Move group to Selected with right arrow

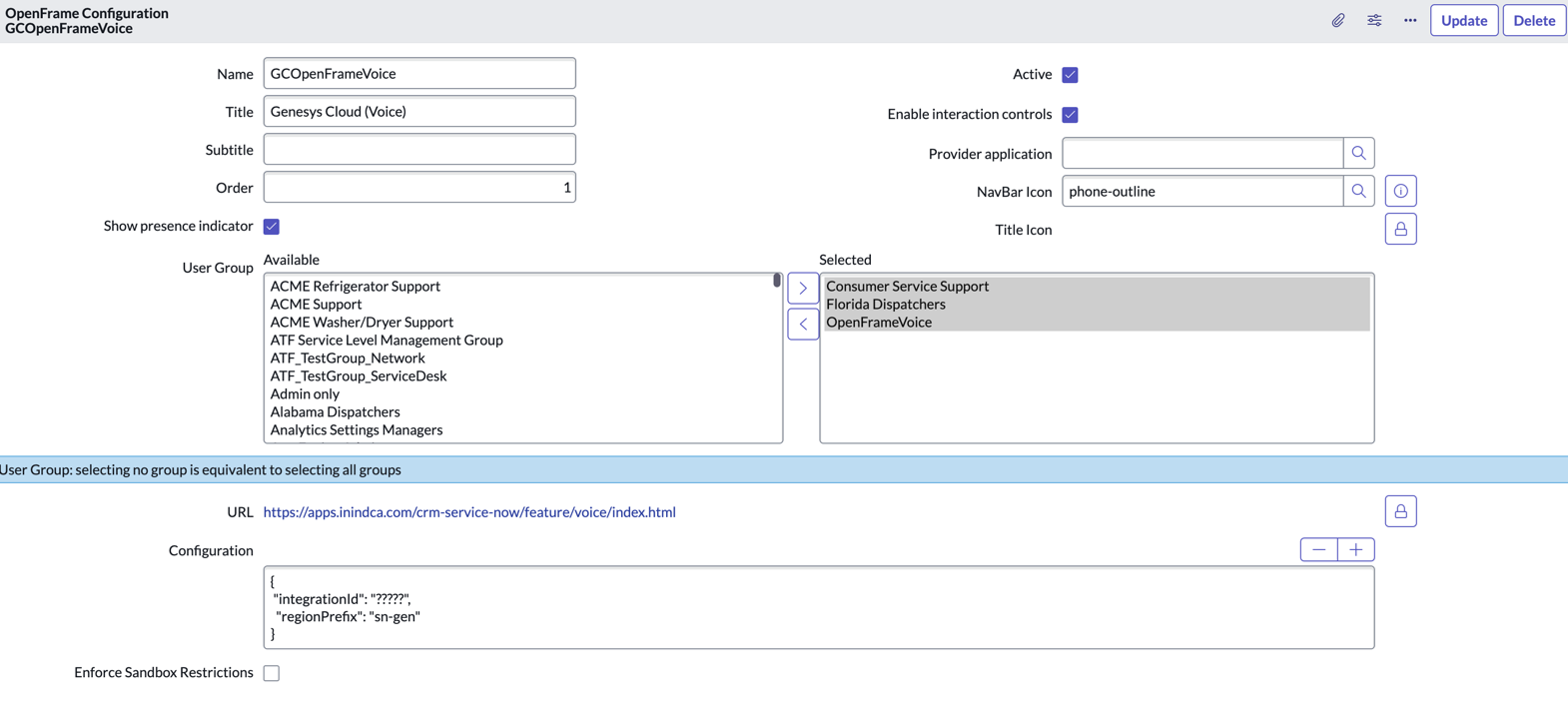803,288
